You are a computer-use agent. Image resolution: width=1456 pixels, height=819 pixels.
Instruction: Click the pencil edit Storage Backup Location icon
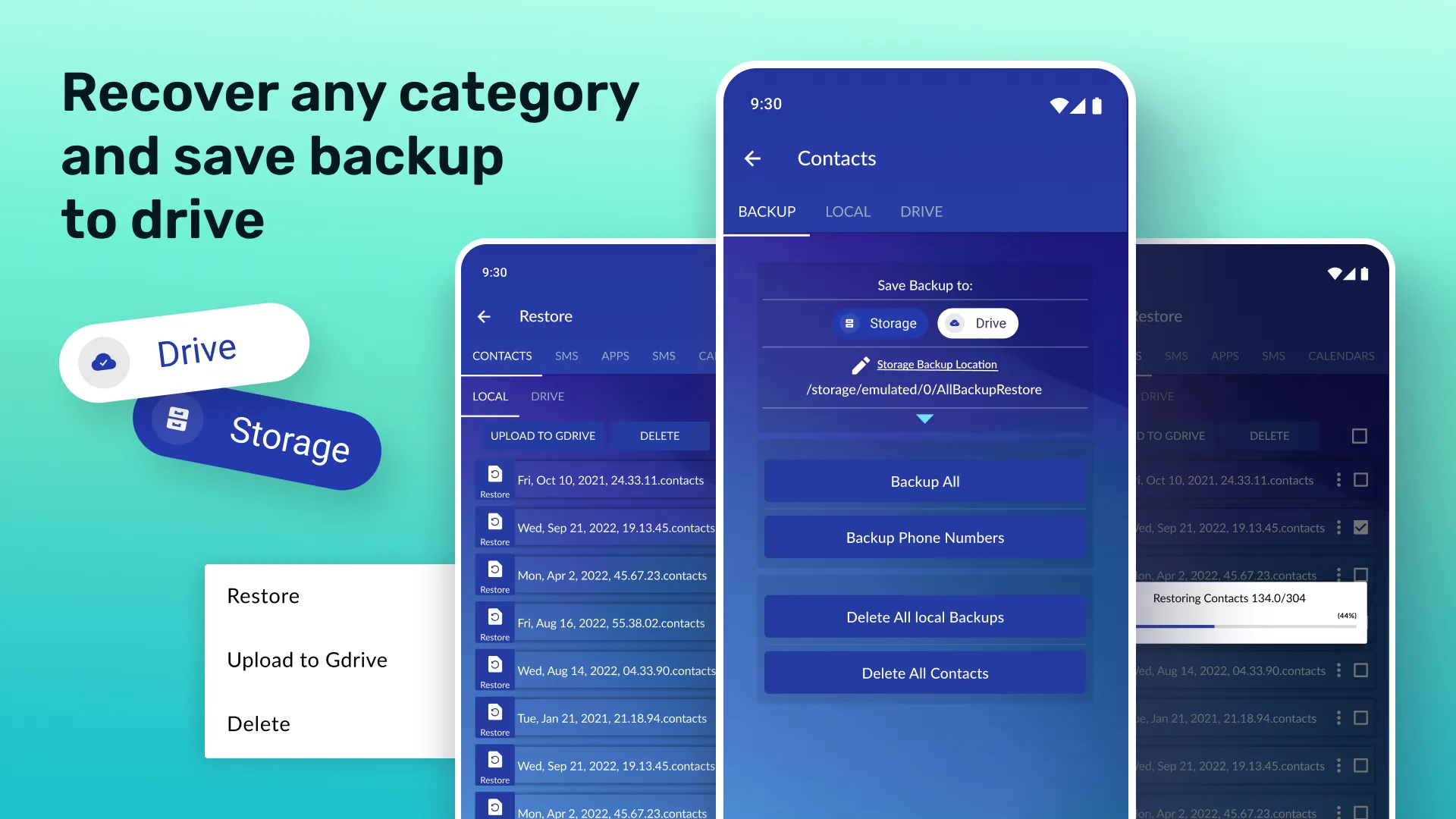(x=859, y=363)
